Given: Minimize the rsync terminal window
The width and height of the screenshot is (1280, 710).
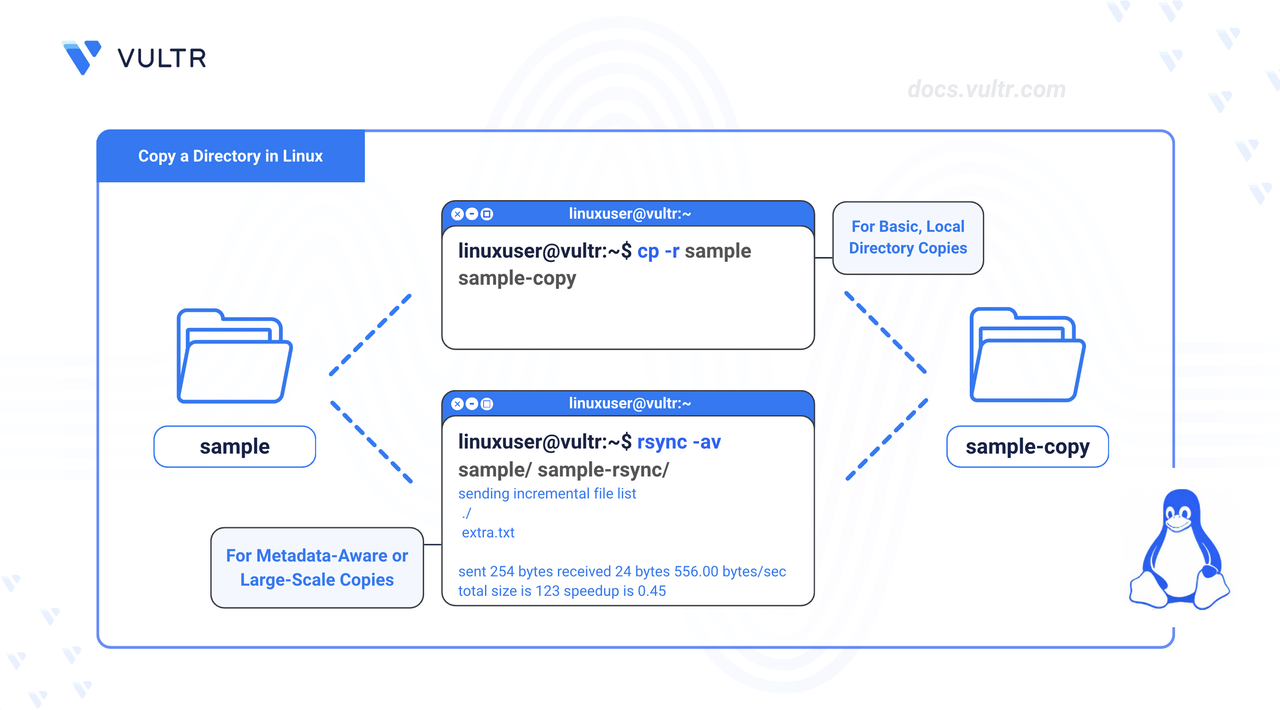Looking at the screenshot, I should [x=472, y=404].
